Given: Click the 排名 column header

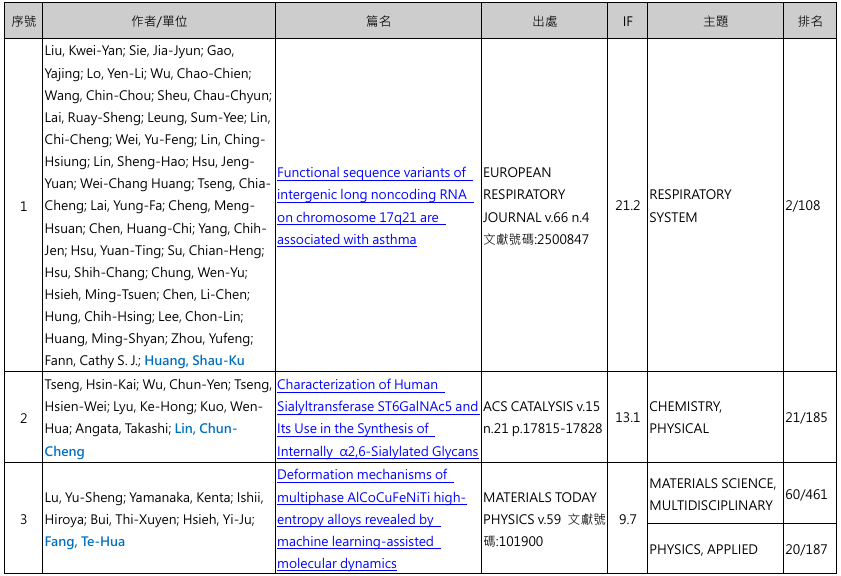Looking at the screenshot, I should click(810, 21).
